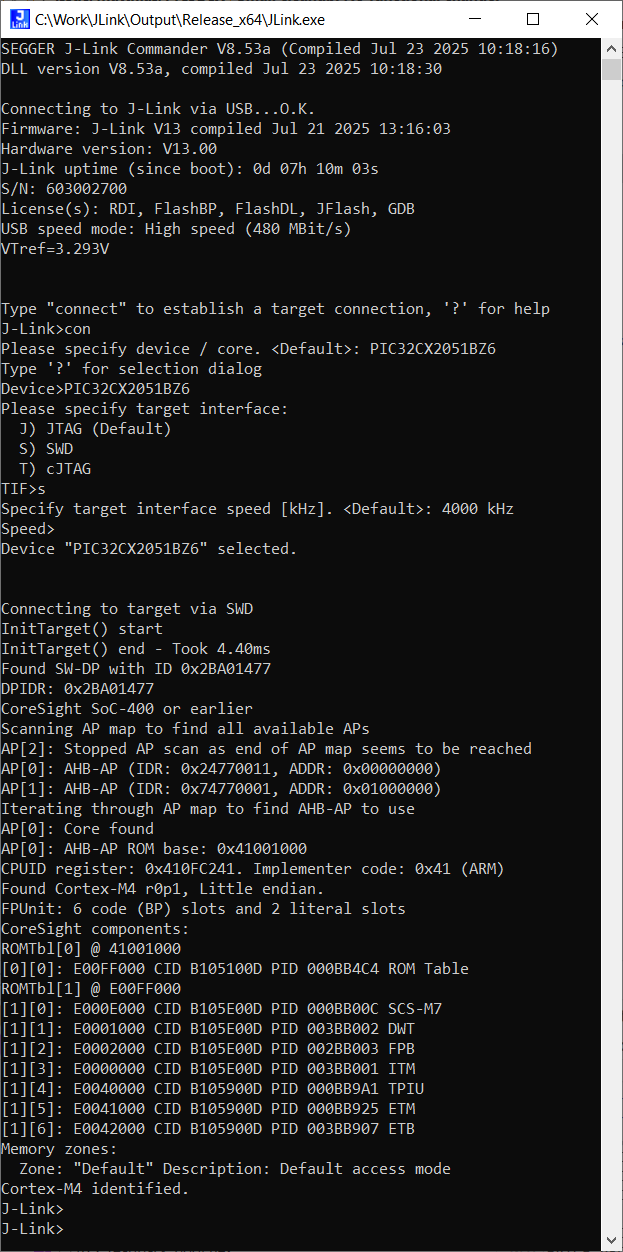Click the empty Speed> prompt line

pos(28,528)
